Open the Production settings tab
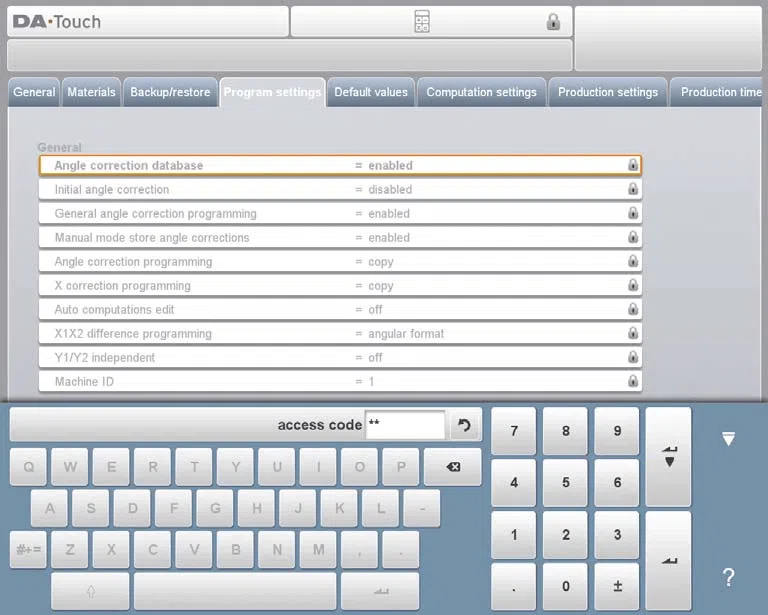This screenshot has height=615, width=768. pos(608,92)
